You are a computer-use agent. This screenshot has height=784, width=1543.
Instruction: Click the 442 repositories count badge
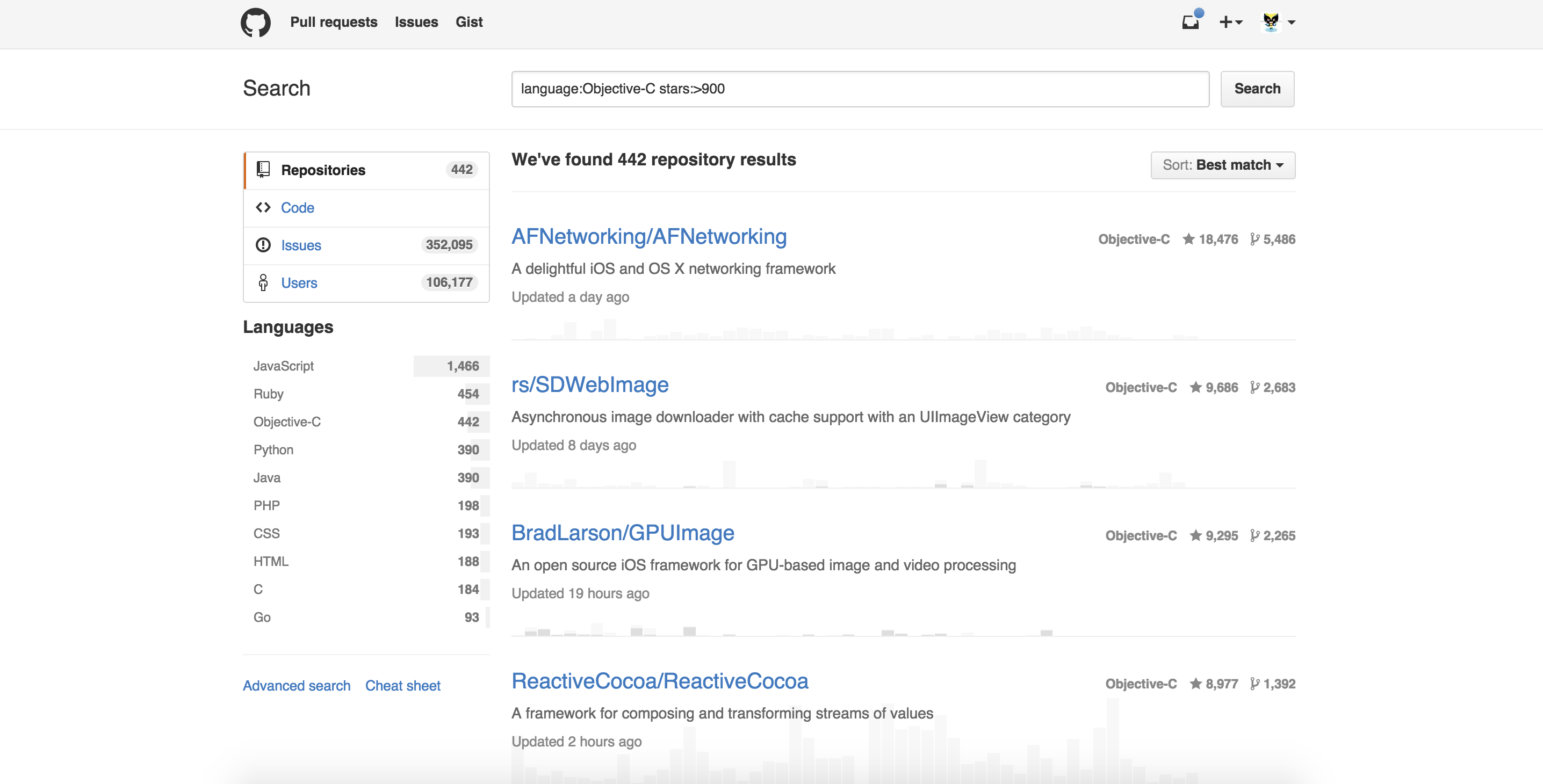[462, 170]
